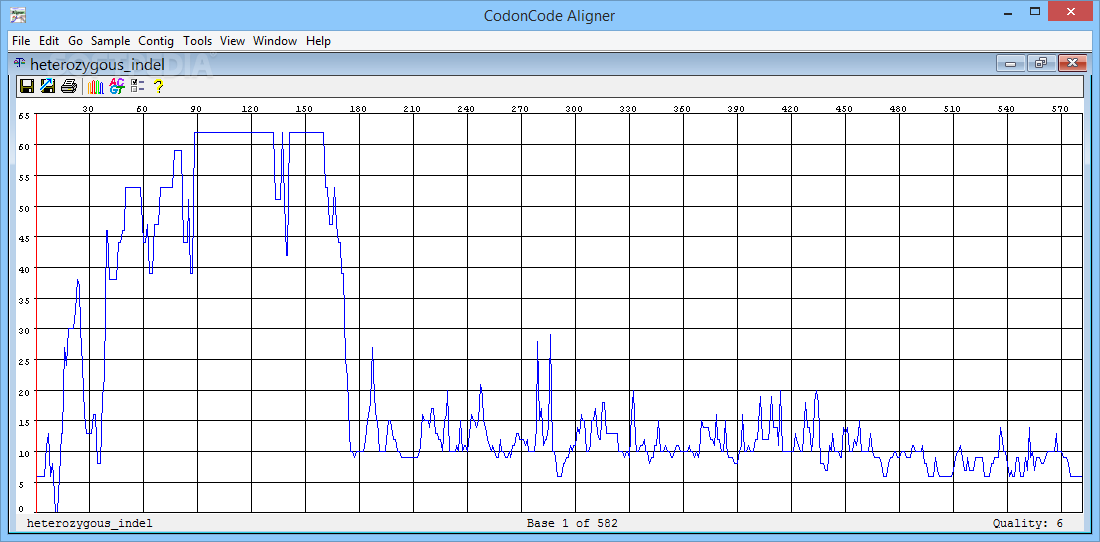This screenshot has height=542, width=1100.
Task: Open preferences checklist icon in toolbar
Action: click(x=137, y=86)
